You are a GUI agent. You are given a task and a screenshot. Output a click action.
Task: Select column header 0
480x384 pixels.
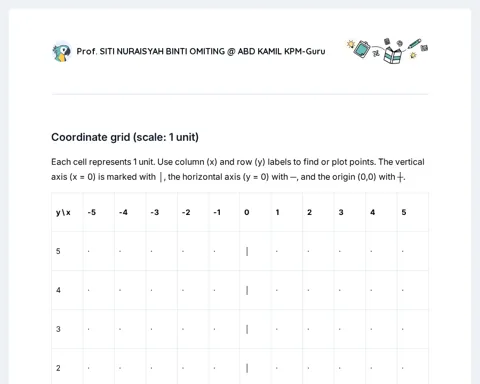click(255, 212)
